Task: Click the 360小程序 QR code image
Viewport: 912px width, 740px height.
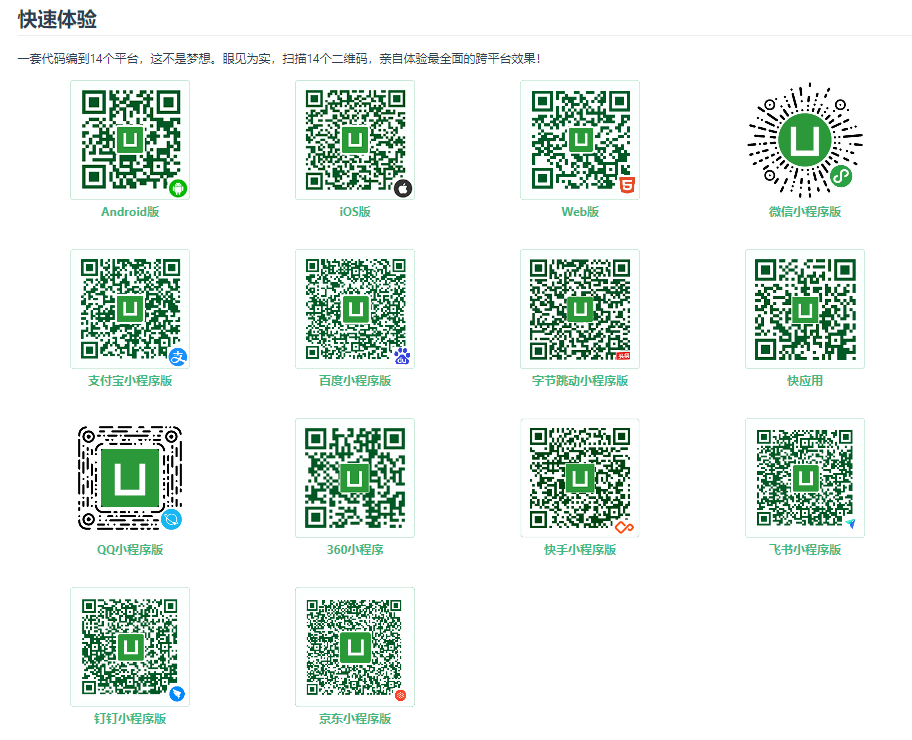Action: 355,478
